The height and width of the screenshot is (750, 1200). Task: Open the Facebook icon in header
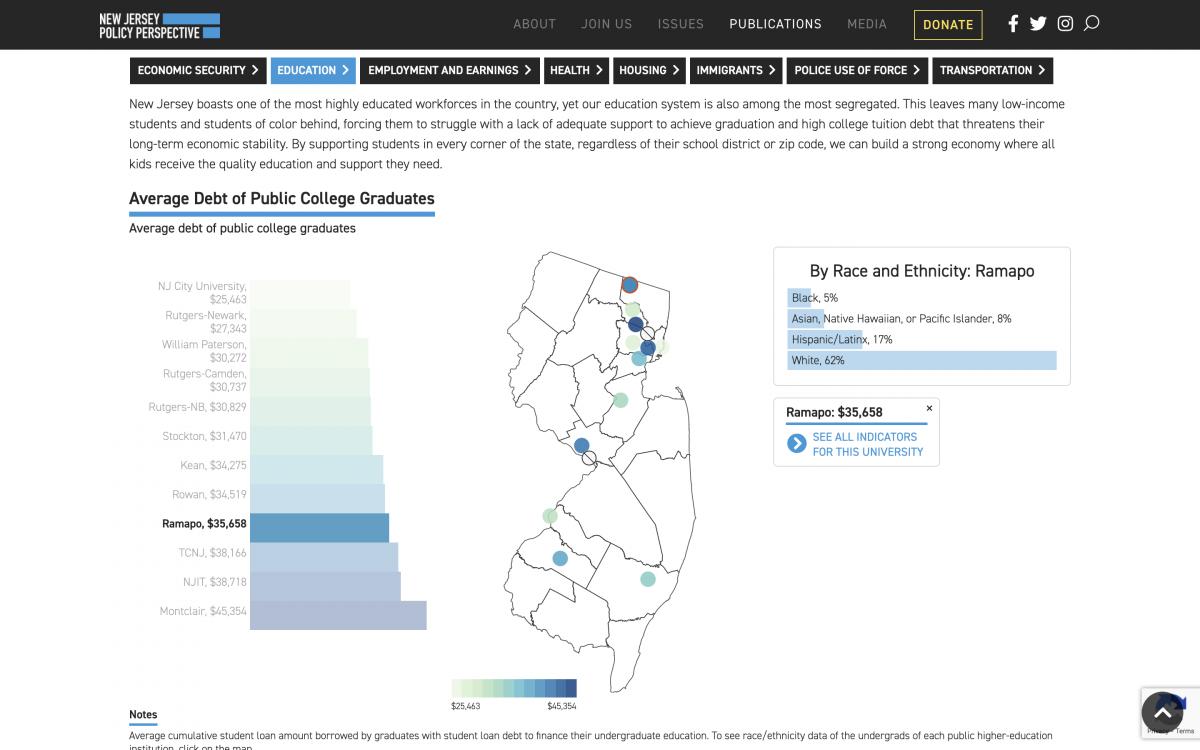[1013, 23]
